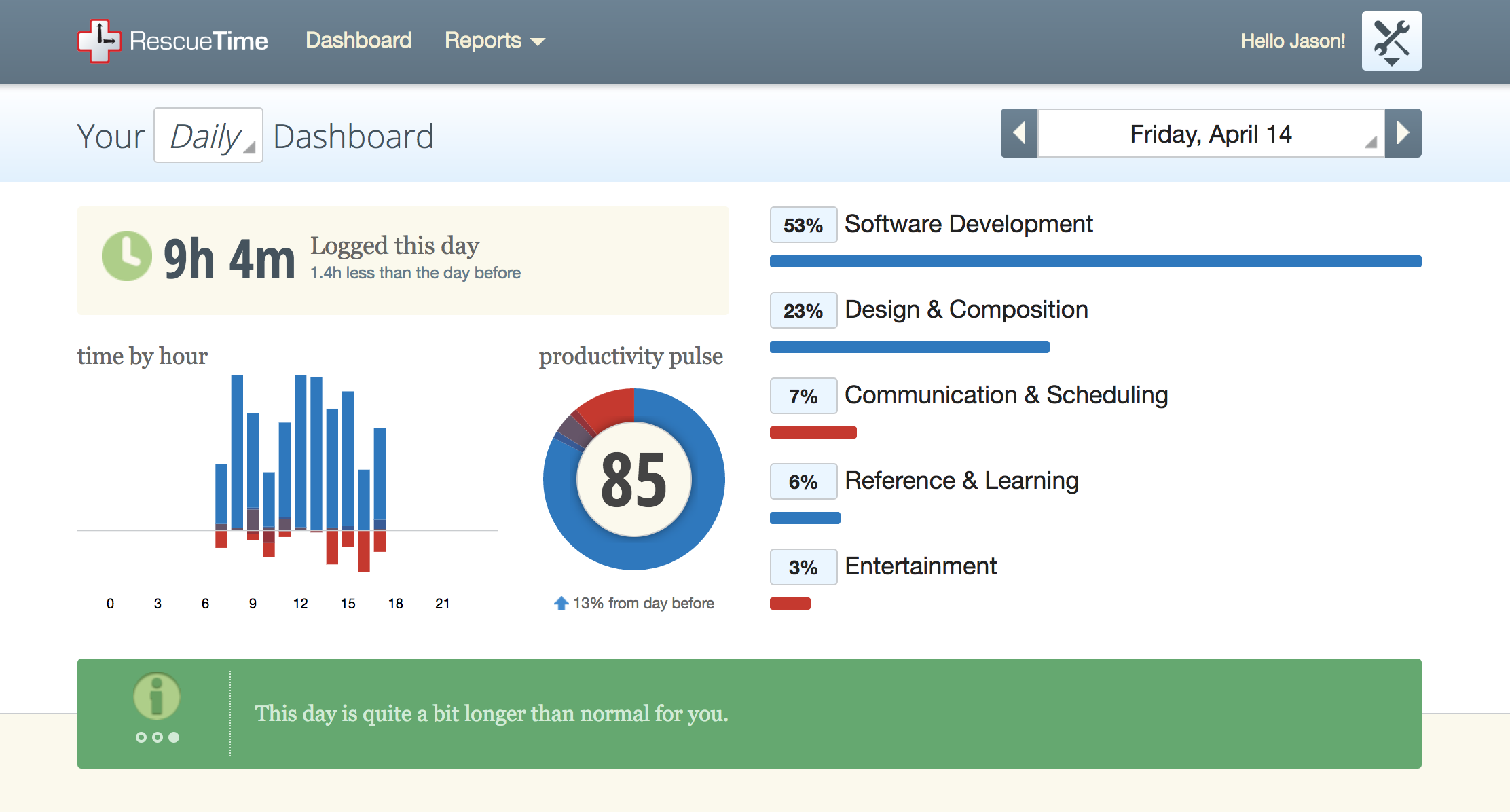Viewport: 1510px width, 812px height.
Task: Expand the Friday, April 14 date picker
Action: (x=1211, y=133)
